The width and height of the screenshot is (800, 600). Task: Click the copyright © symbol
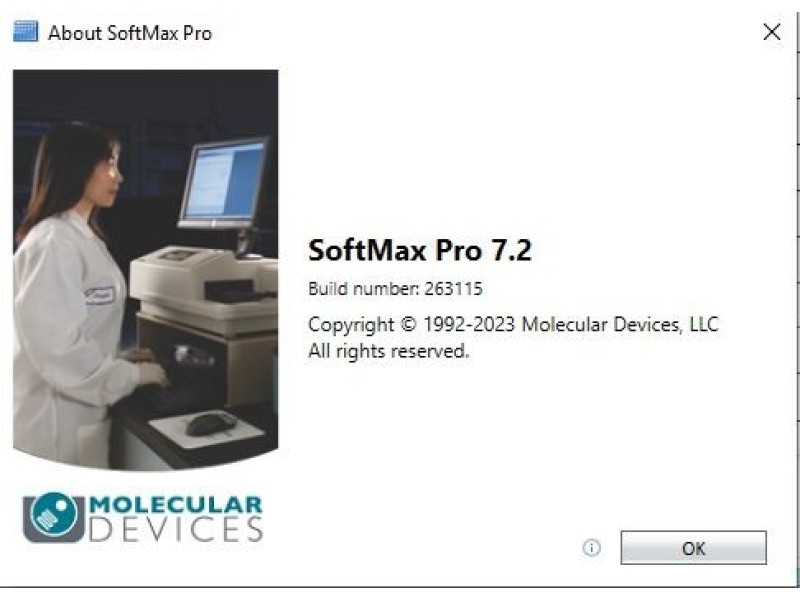[408, 324]
